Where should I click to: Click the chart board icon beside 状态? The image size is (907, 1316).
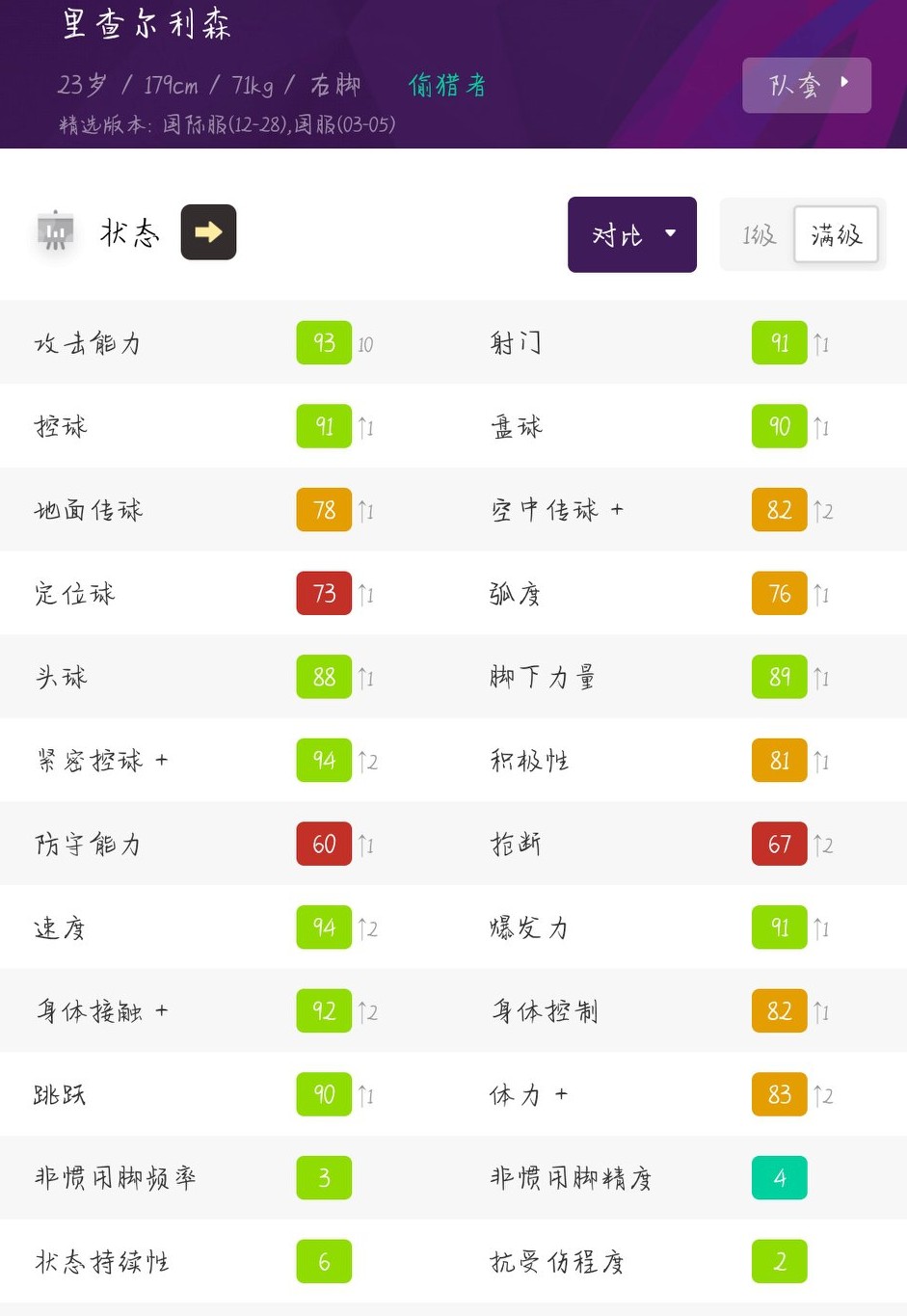[55, 231]
